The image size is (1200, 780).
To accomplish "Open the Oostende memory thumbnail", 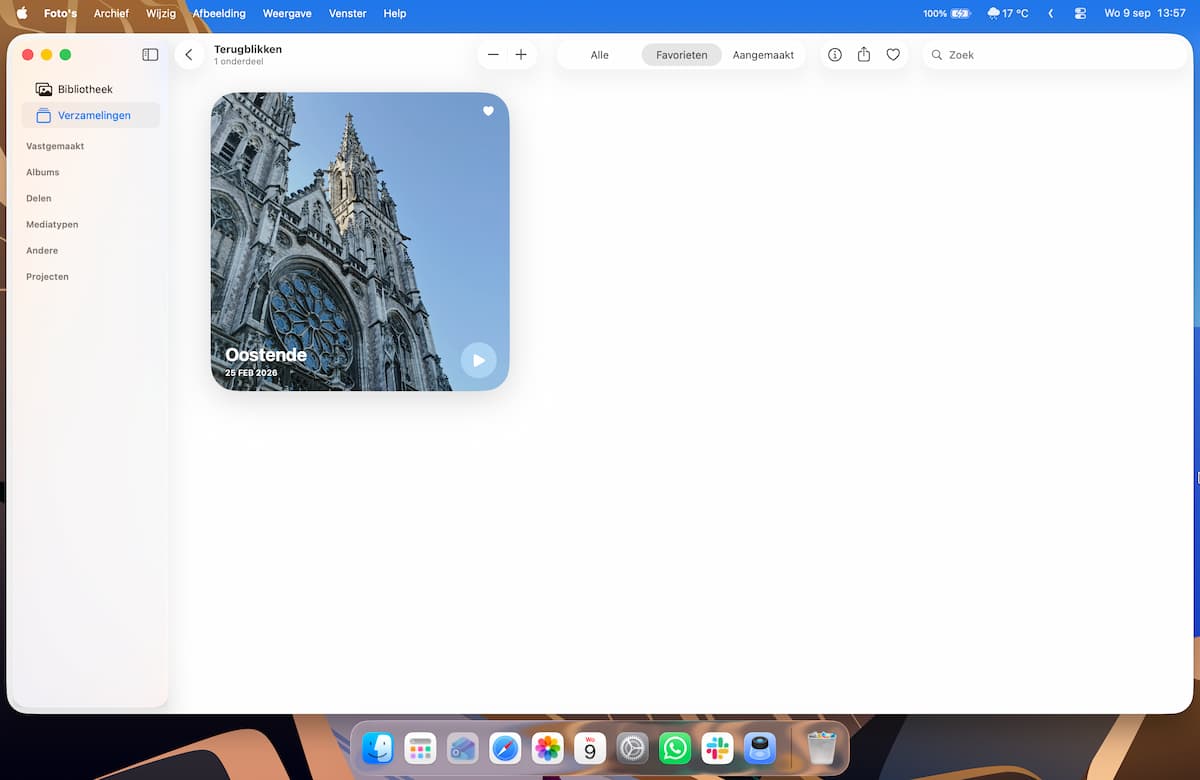I will pos(360,241).
